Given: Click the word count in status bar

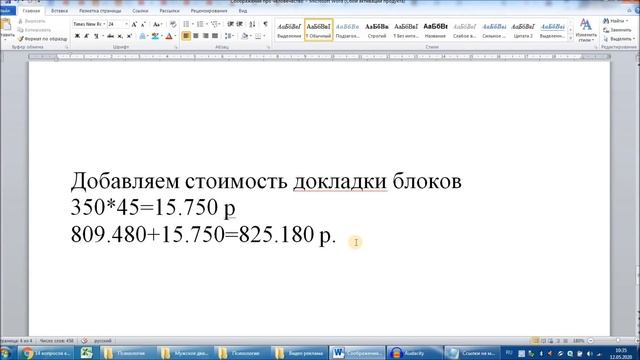Looking at the screenshot, I should tap(57, 340).
